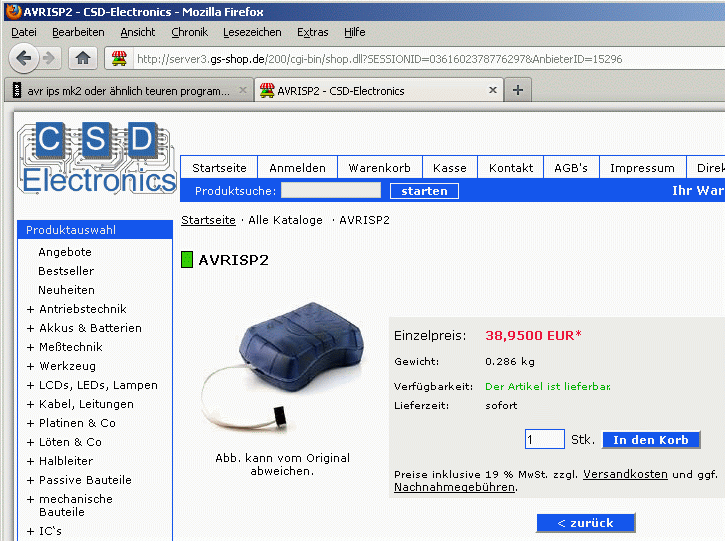Image resolution: width=725 pixels, height=541 pixels.
Task: Click the '< zurück' button
Action: 585,523
